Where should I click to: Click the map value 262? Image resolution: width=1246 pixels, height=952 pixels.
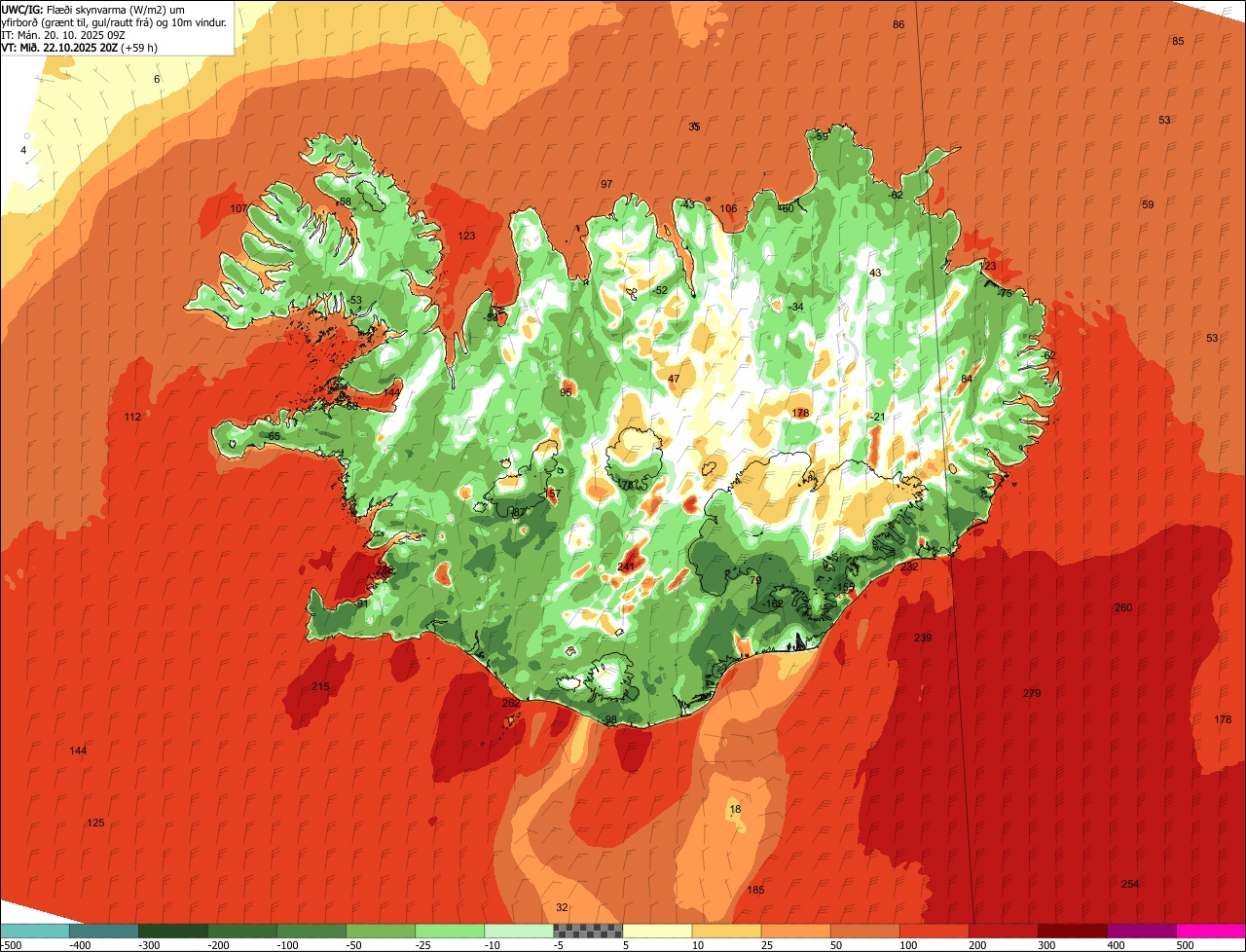coord(511,703)
